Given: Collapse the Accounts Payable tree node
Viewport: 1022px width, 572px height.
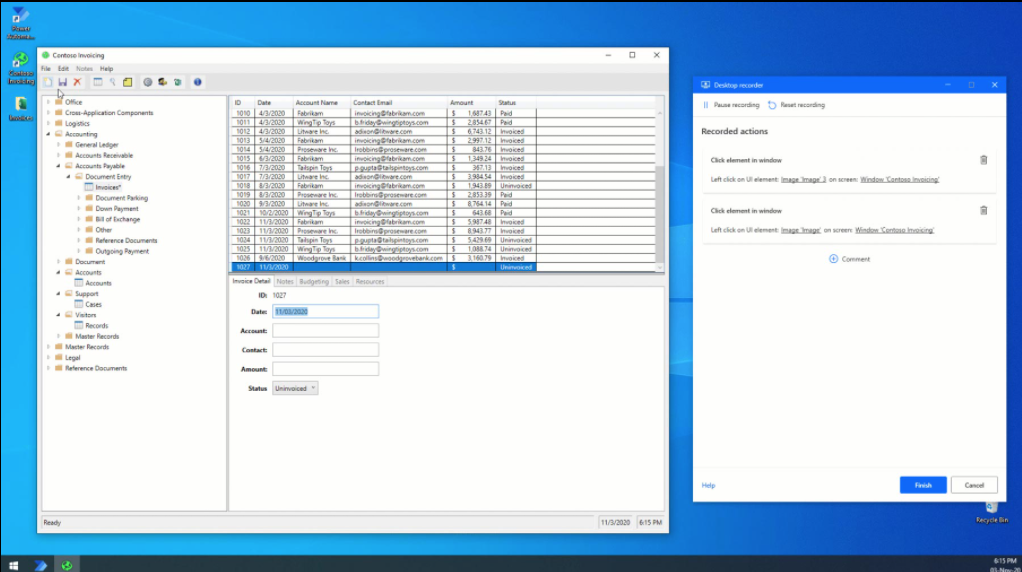Looking at the screenshot, I should click(58, 166).
